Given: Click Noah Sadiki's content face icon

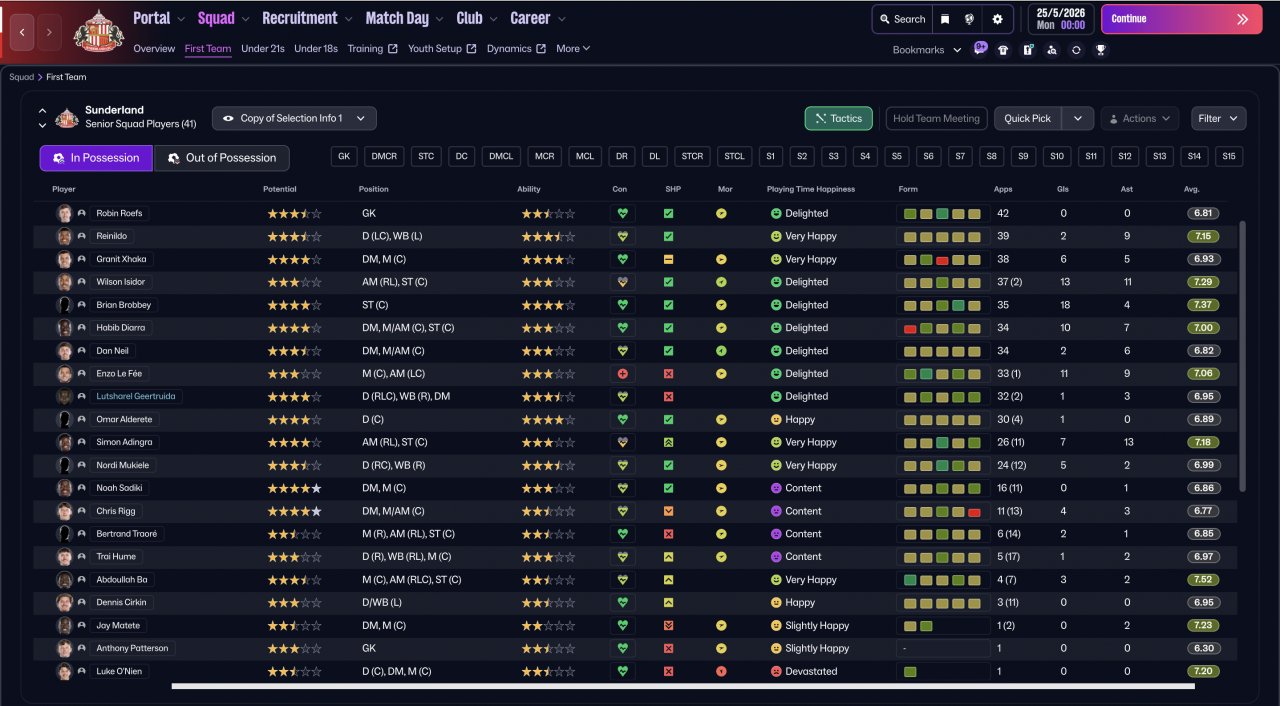Looking at the screenshot, I should click(775, 488).
